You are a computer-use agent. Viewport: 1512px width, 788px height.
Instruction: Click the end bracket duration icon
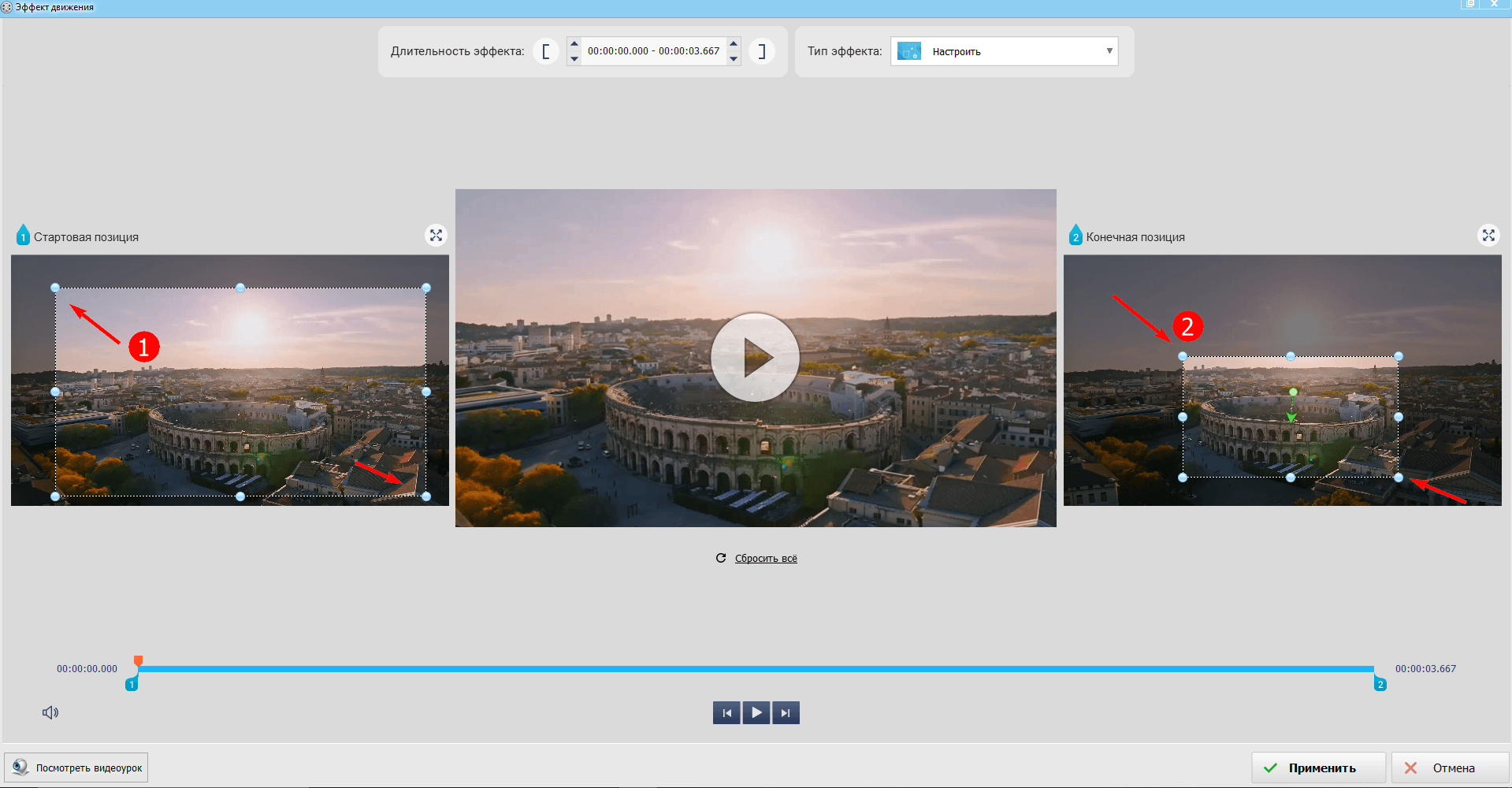(x=761, y=51)
